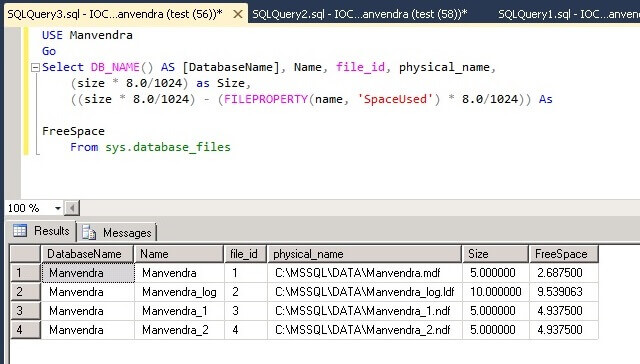Click the 9.539063 free space cell
This screenshot has height=364, width=640.
564,292
